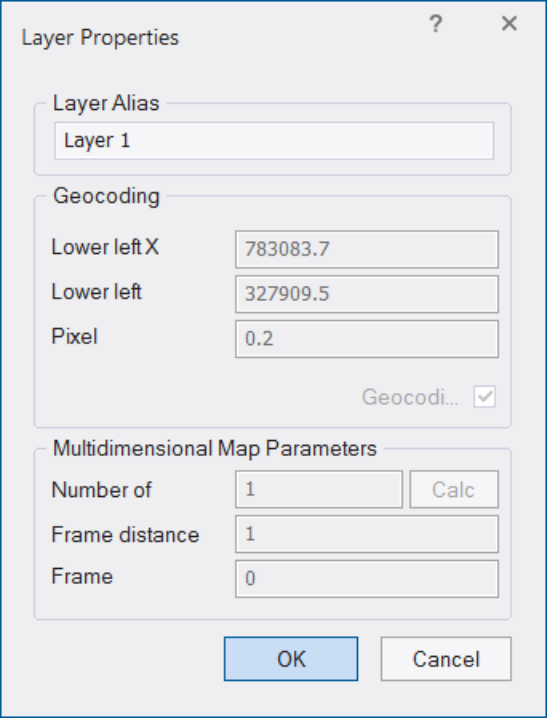The image size is (547, 718).
Task: Dismiss the dialog with Cancel
Action: pyautogui.click(x=446, y=658)
